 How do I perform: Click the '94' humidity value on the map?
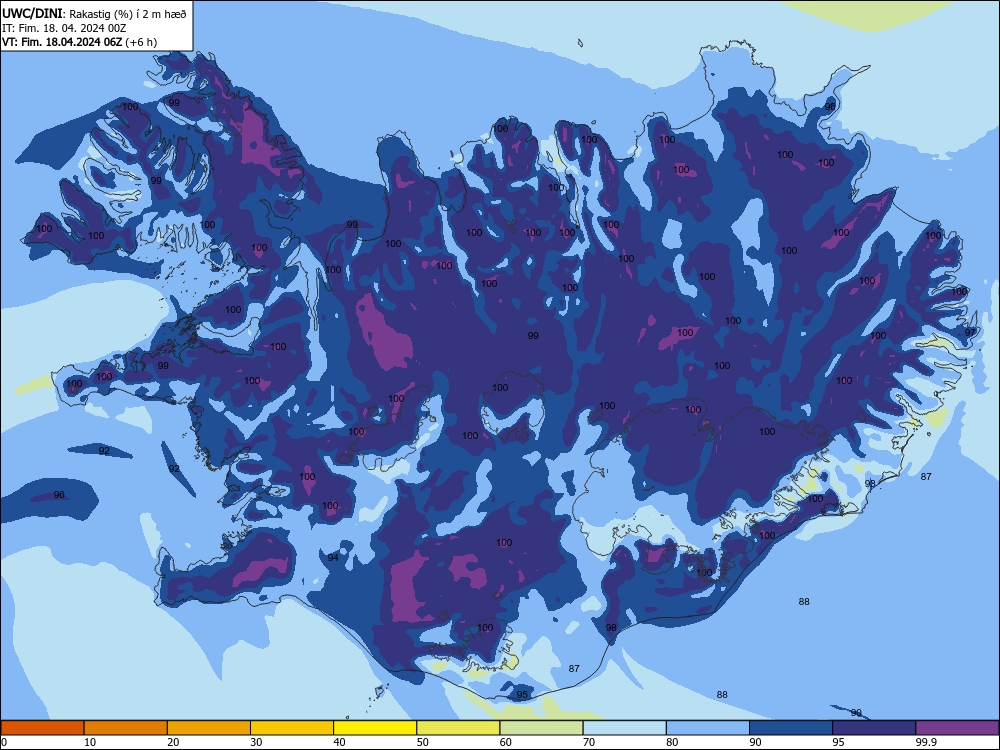tap(333, 557)
